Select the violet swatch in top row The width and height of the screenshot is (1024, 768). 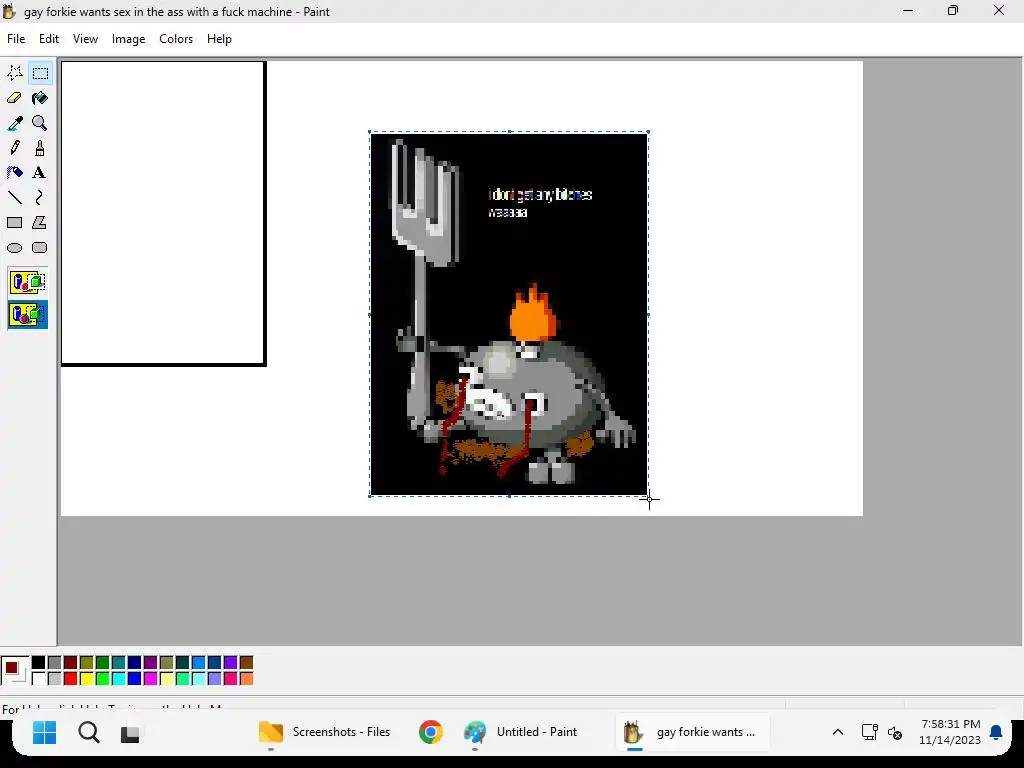coord(231,663)
